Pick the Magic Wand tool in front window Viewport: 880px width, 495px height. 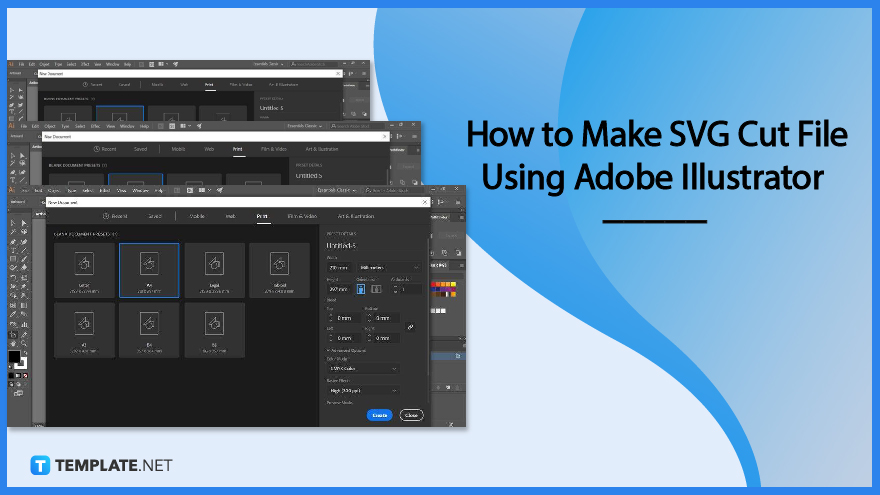point(13,232)
